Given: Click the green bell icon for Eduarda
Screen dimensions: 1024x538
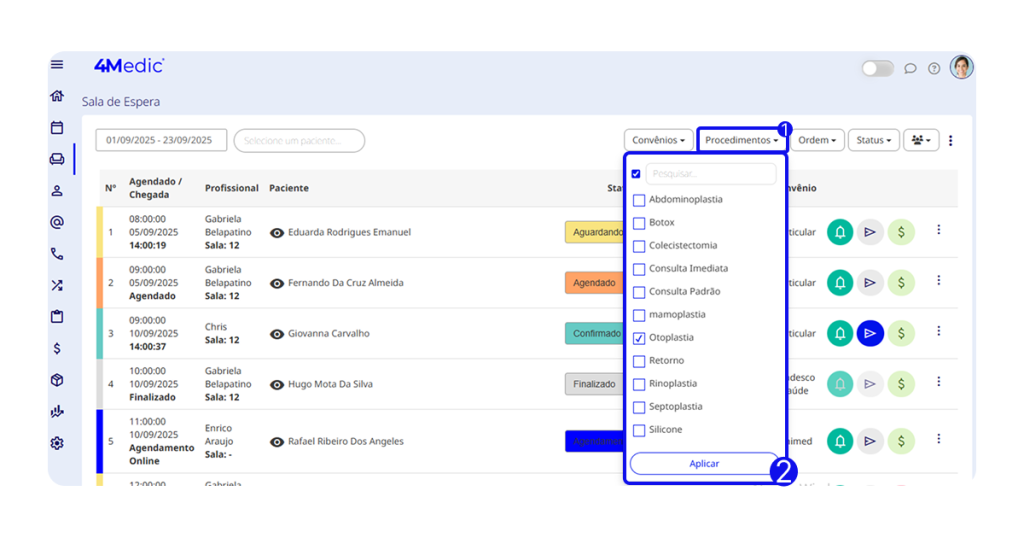Looking at the screenshot, I should click(x=840, y=232).
